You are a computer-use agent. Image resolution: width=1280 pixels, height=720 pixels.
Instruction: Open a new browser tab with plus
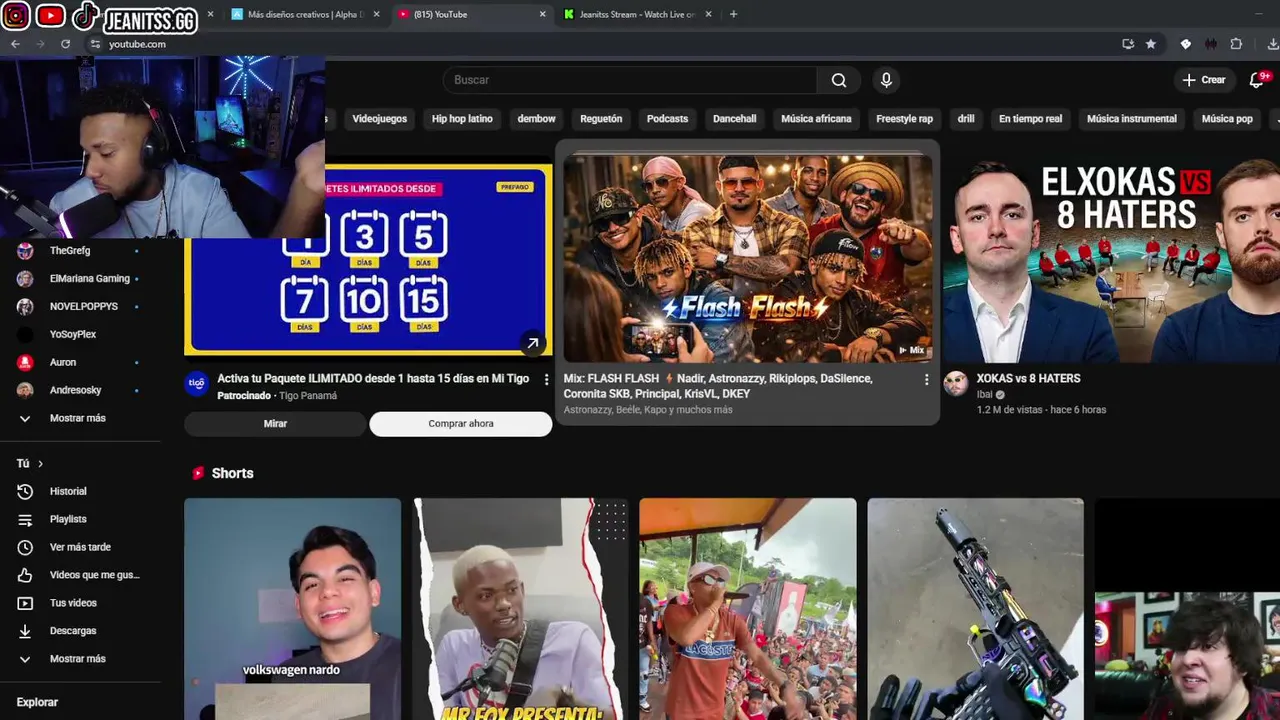[733, 14]
